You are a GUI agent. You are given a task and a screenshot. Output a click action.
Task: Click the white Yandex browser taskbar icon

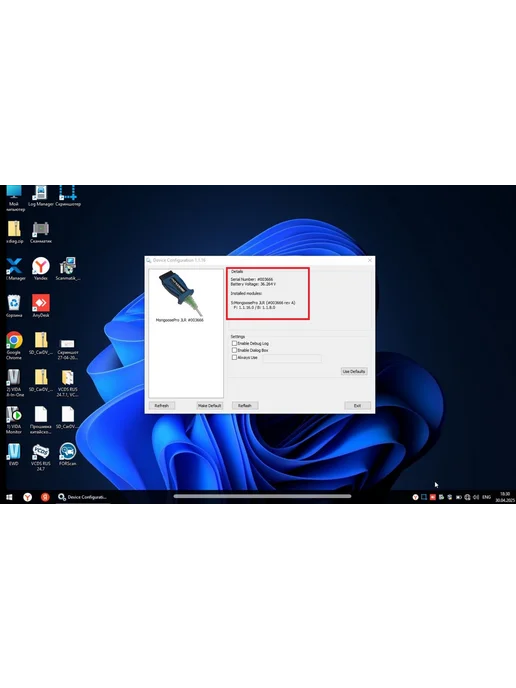[x=27, y=497]
